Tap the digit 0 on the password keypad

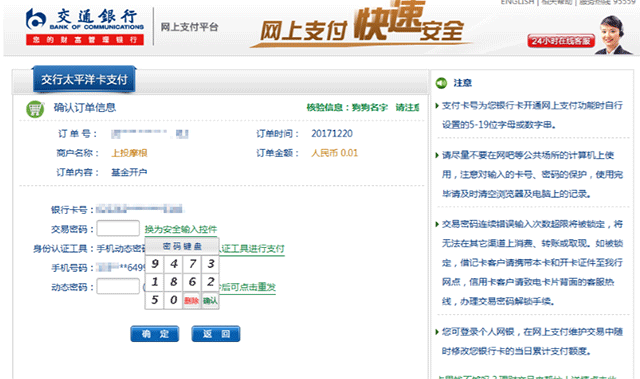point(173,300)
